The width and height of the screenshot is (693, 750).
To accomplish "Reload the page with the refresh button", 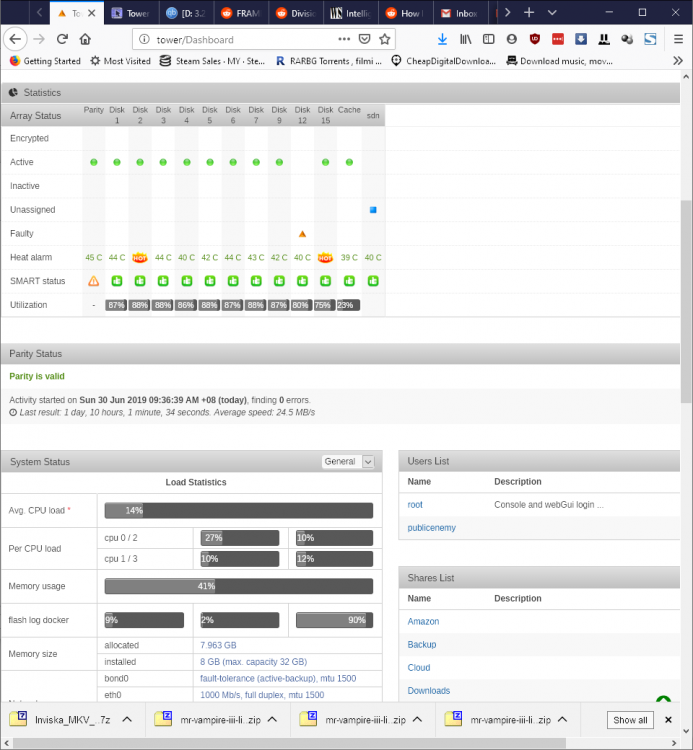I will tap(62, 39).
